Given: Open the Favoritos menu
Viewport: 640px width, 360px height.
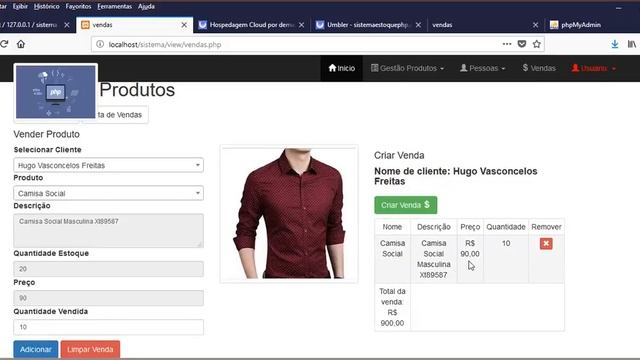Looking at the screenshot, I should coord(78,7).
